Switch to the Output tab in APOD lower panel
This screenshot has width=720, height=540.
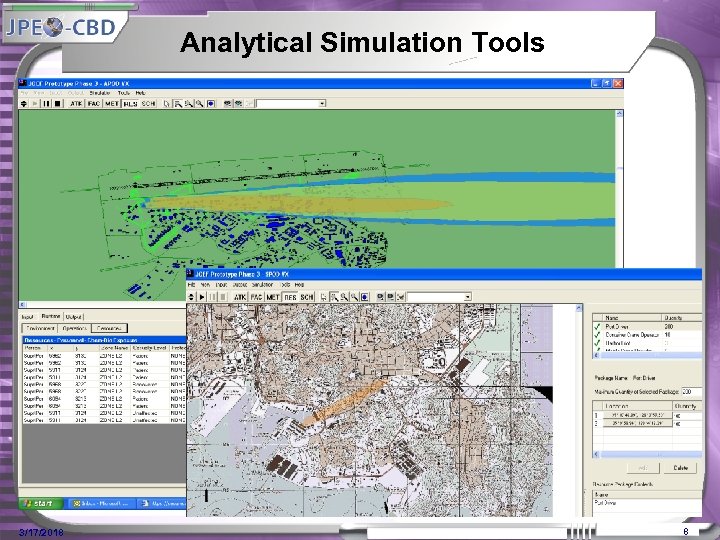(73, 317)
